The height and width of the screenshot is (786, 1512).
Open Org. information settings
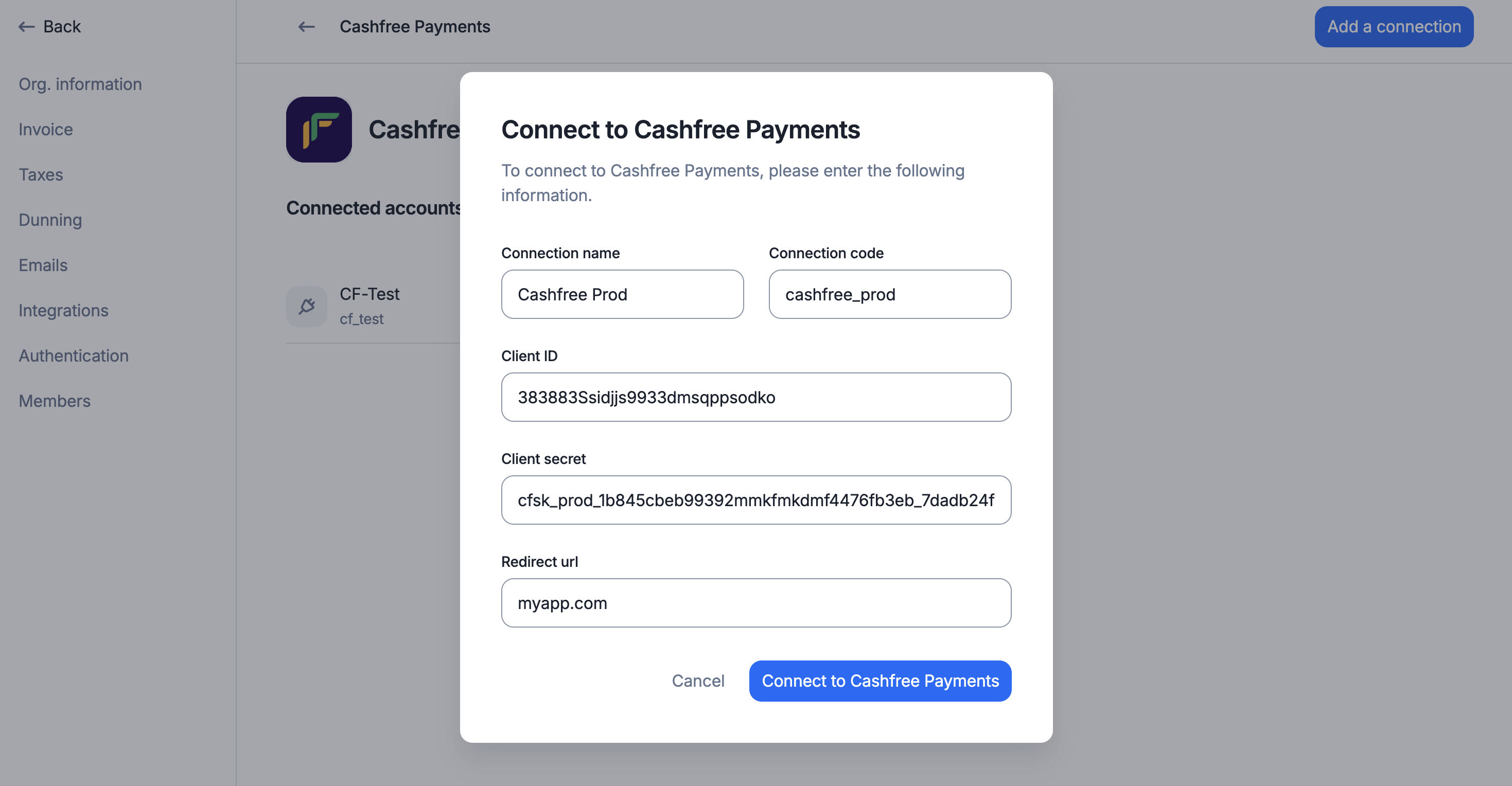coord(80,84)
